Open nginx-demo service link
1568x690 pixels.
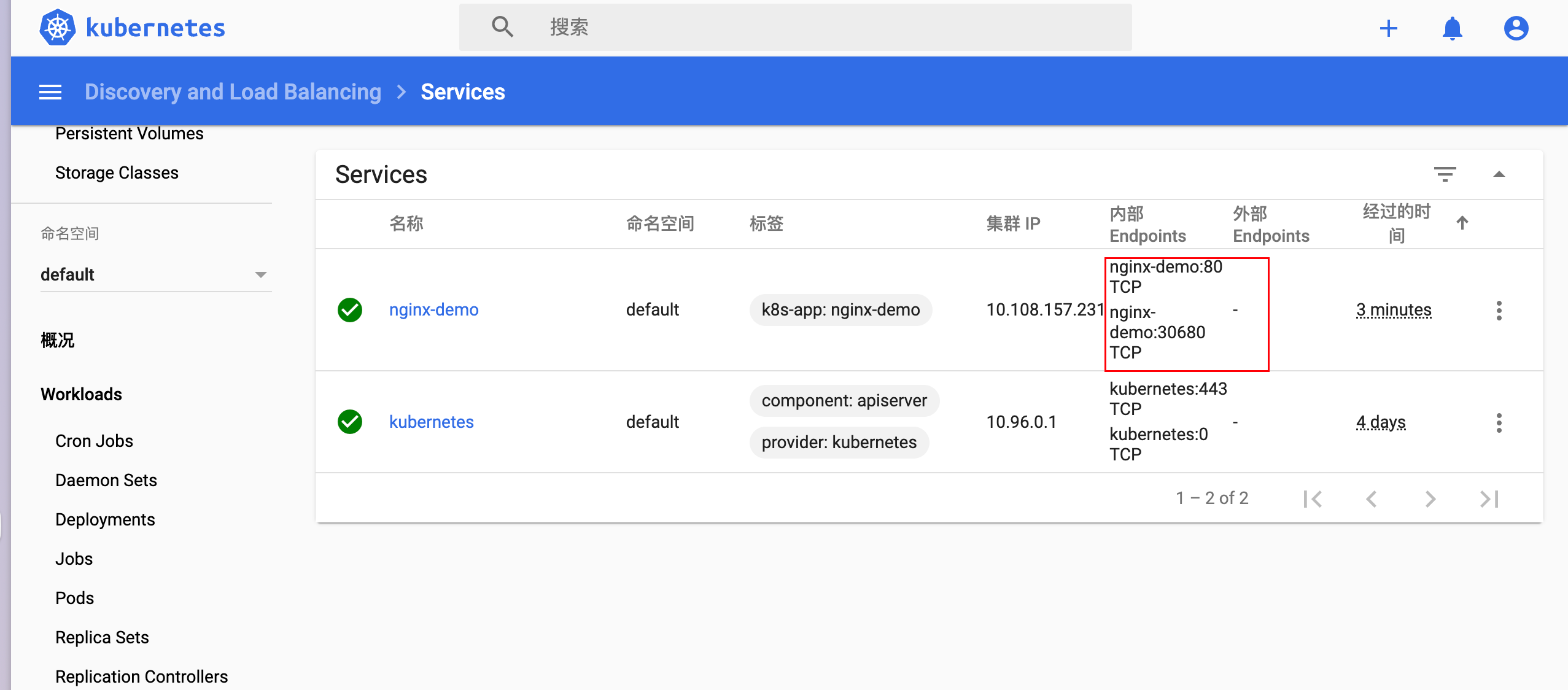pyautogui.click(x=434, y=309)
